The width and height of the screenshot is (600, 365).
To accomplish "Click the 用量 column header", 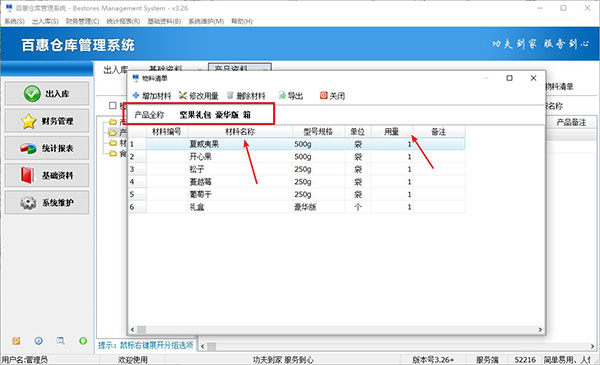I will coord(391,132).
